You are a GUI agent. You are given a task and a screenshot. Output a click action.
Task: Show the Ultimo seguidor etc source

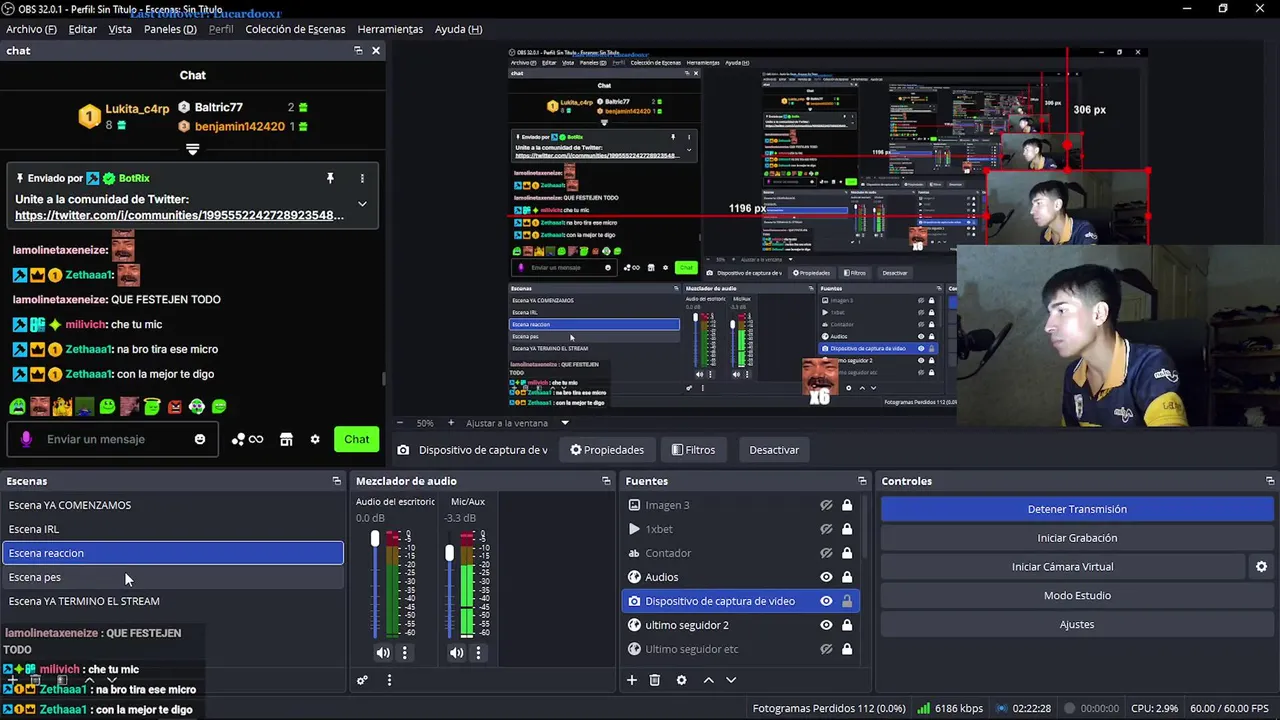pos(826,649)
